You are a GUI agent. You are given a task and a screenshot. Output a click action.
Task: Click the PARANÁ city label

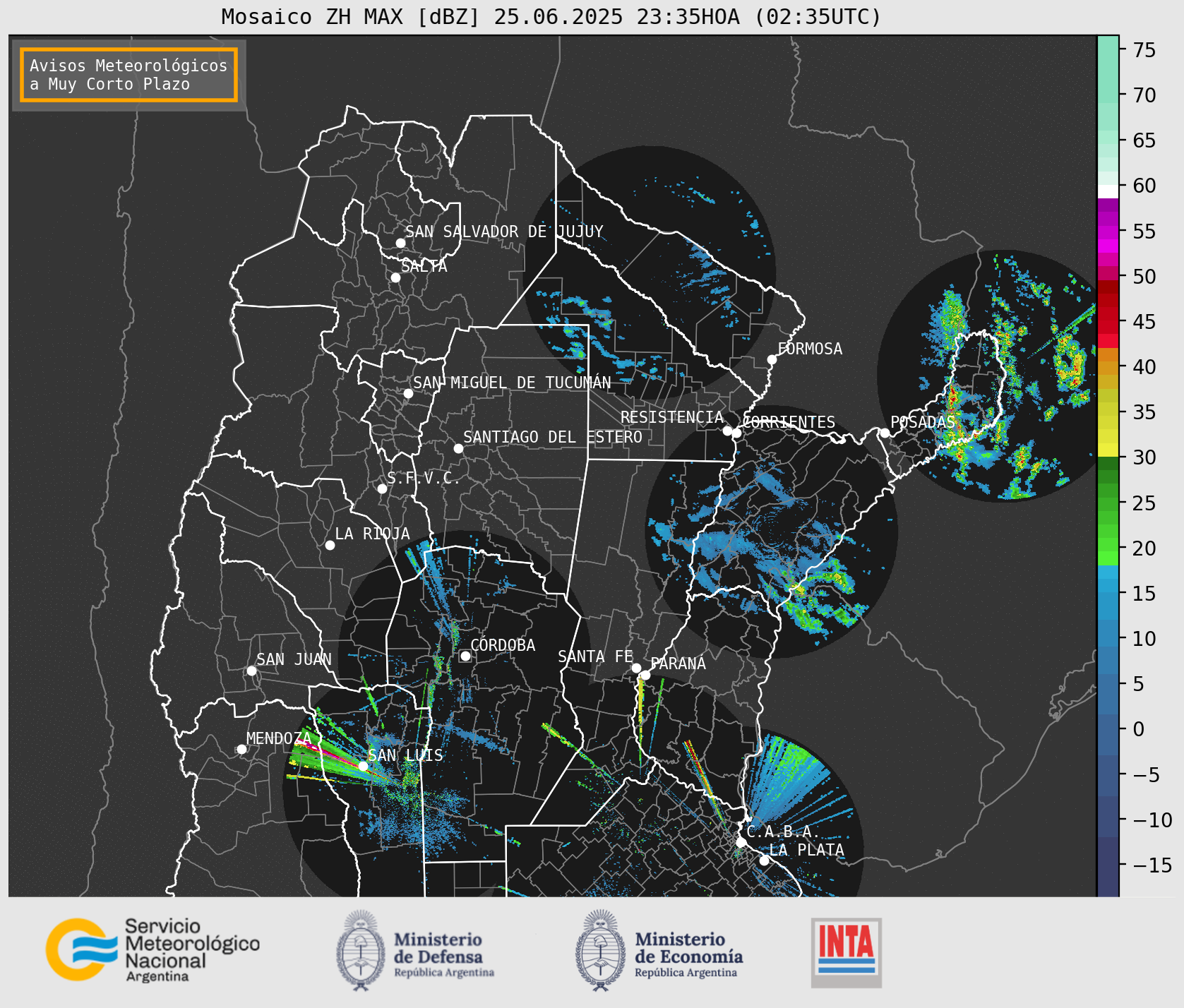click(x=678, y=664)
